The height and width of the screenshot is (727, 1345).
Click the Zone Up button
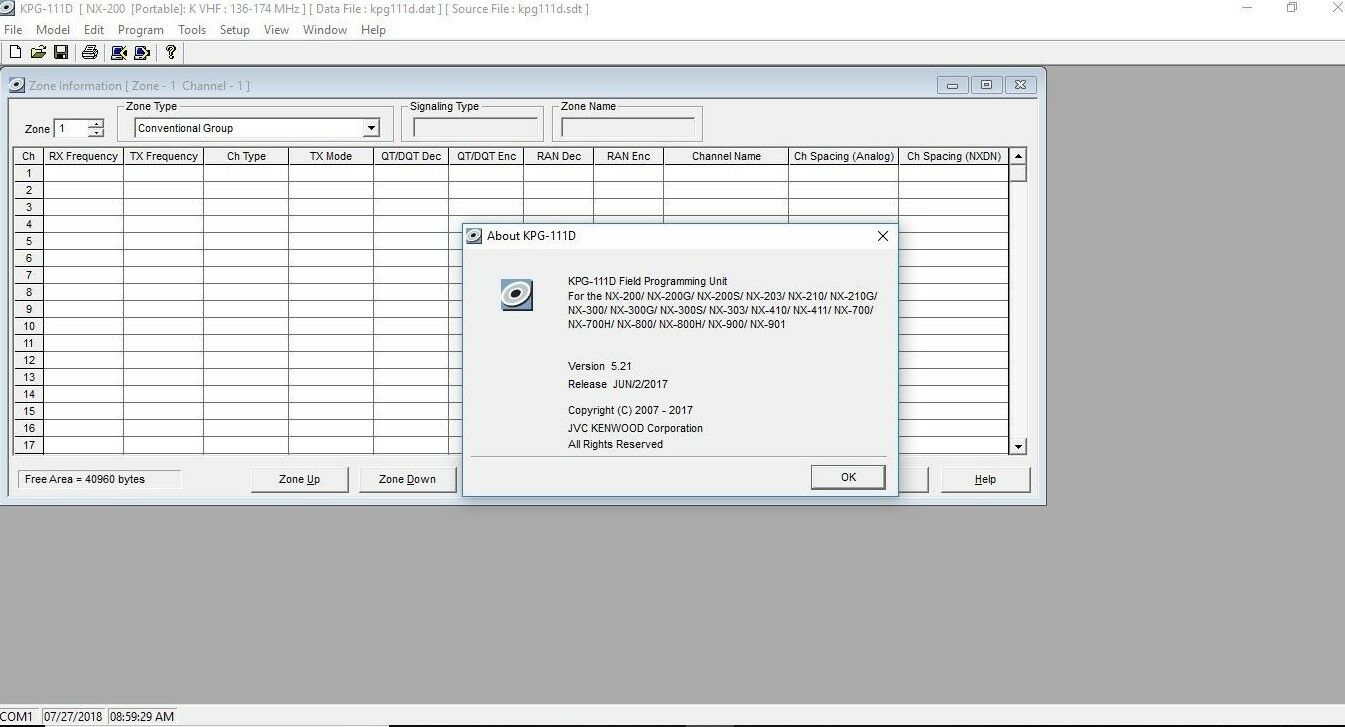(299, 480)
